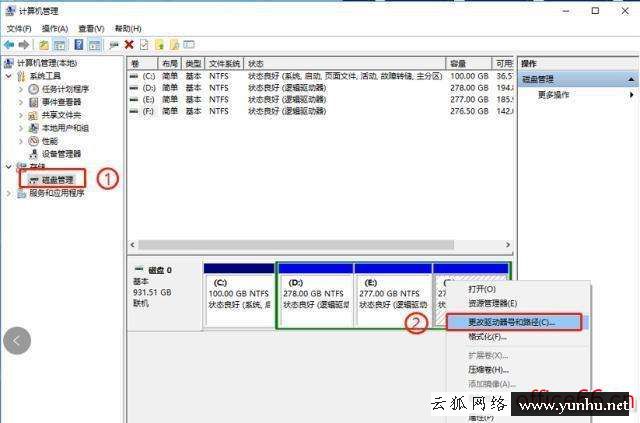Expand the 性能 node arrow
This screenshot has width=640, height=423.
(x=21, y=141)
